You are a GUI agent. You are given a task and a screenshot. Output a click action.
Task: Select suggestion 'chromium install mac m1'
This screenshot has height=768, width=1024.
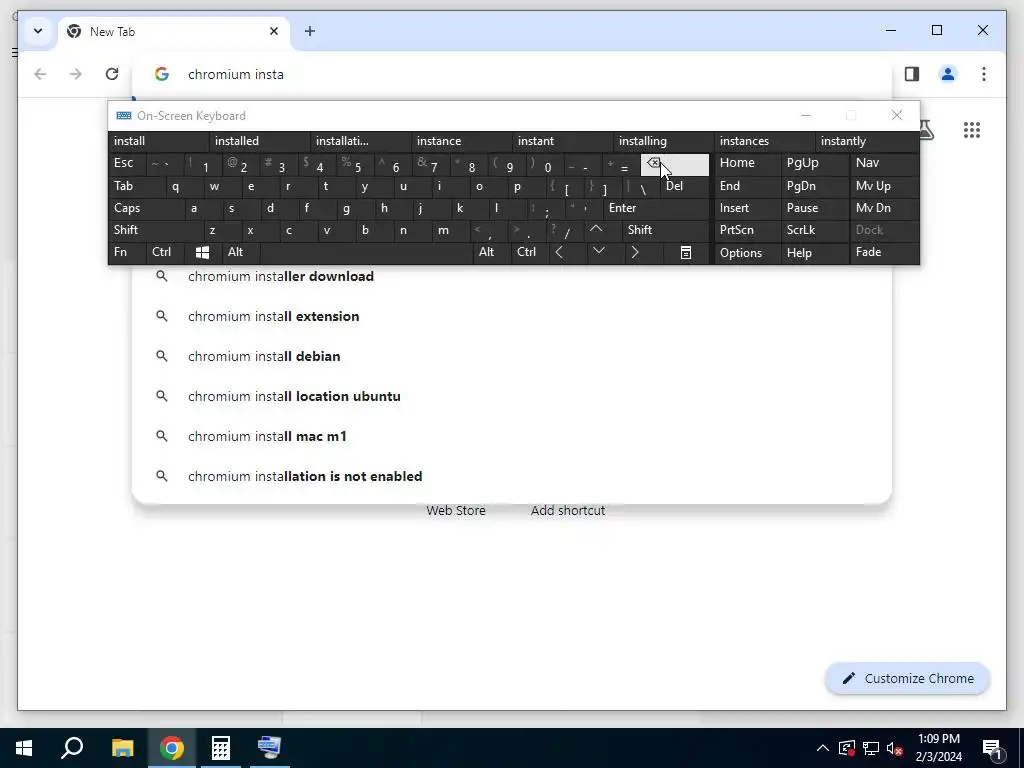[x=512, y=436]
